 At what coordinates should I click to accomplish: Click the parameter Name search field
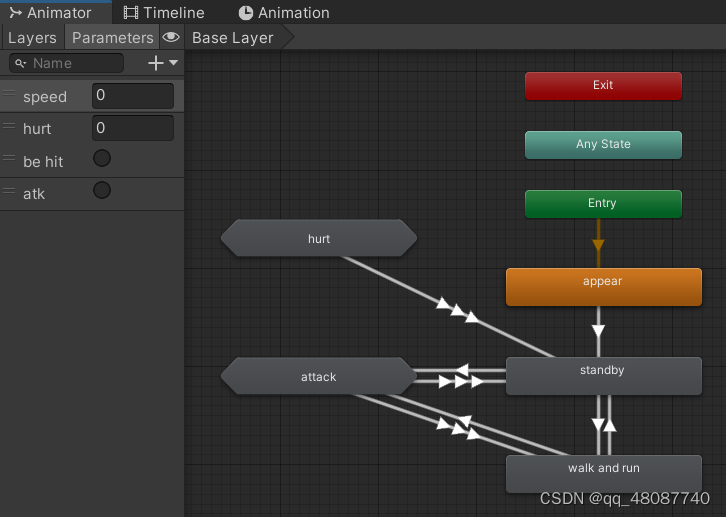[66, 63]
